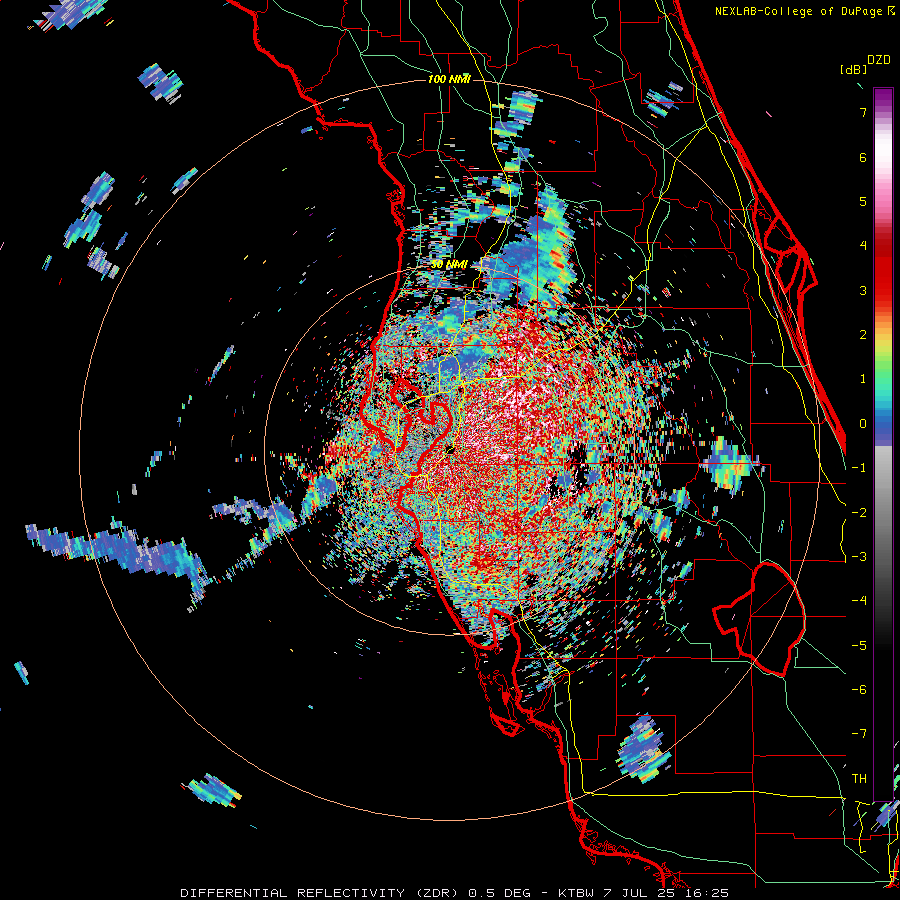900x900 pixels.
Task: Select the -3 tick label on color scale
Action: point(859,557)
